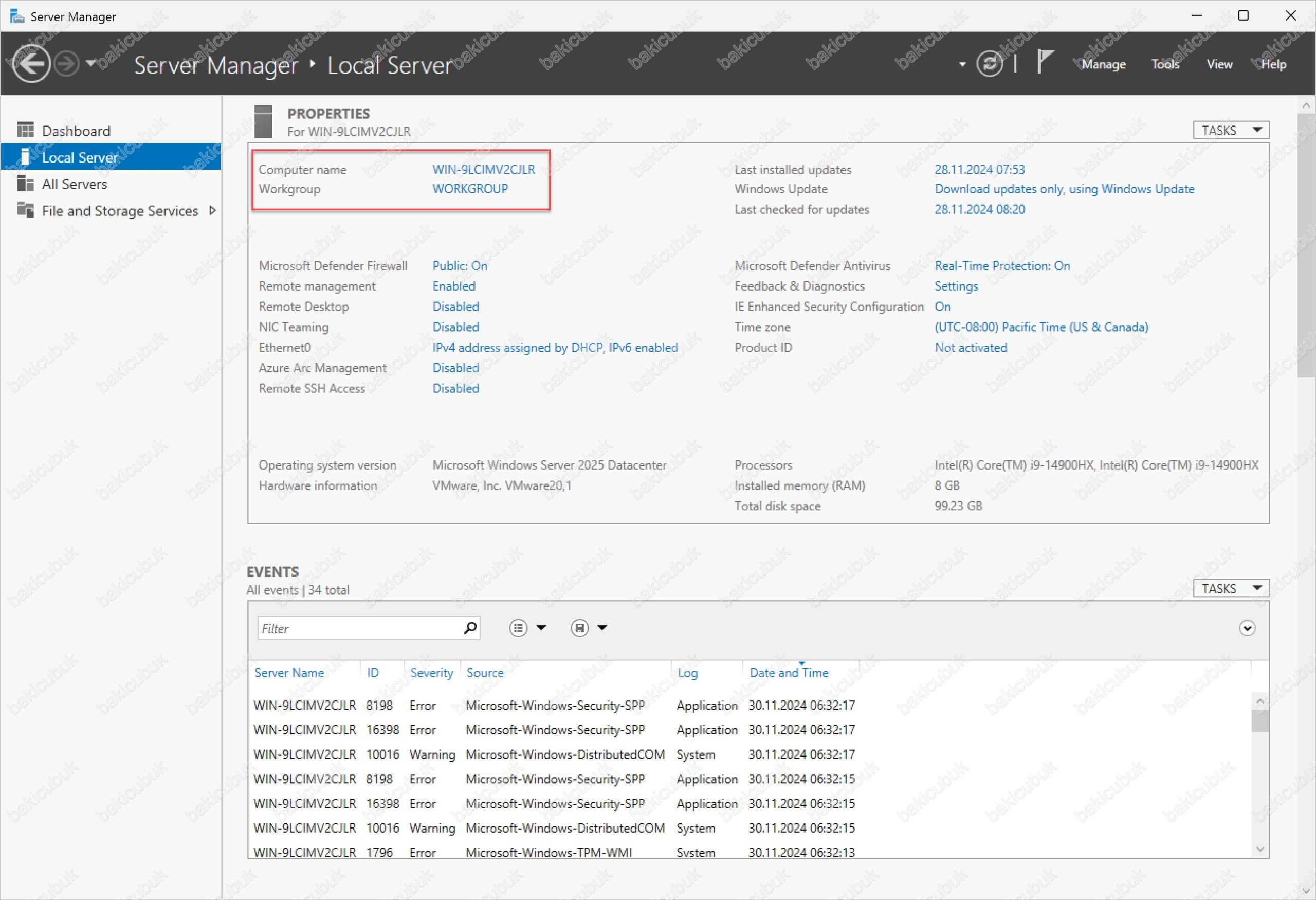
Task: Sort events by ID column
Action: coord(373,672)
